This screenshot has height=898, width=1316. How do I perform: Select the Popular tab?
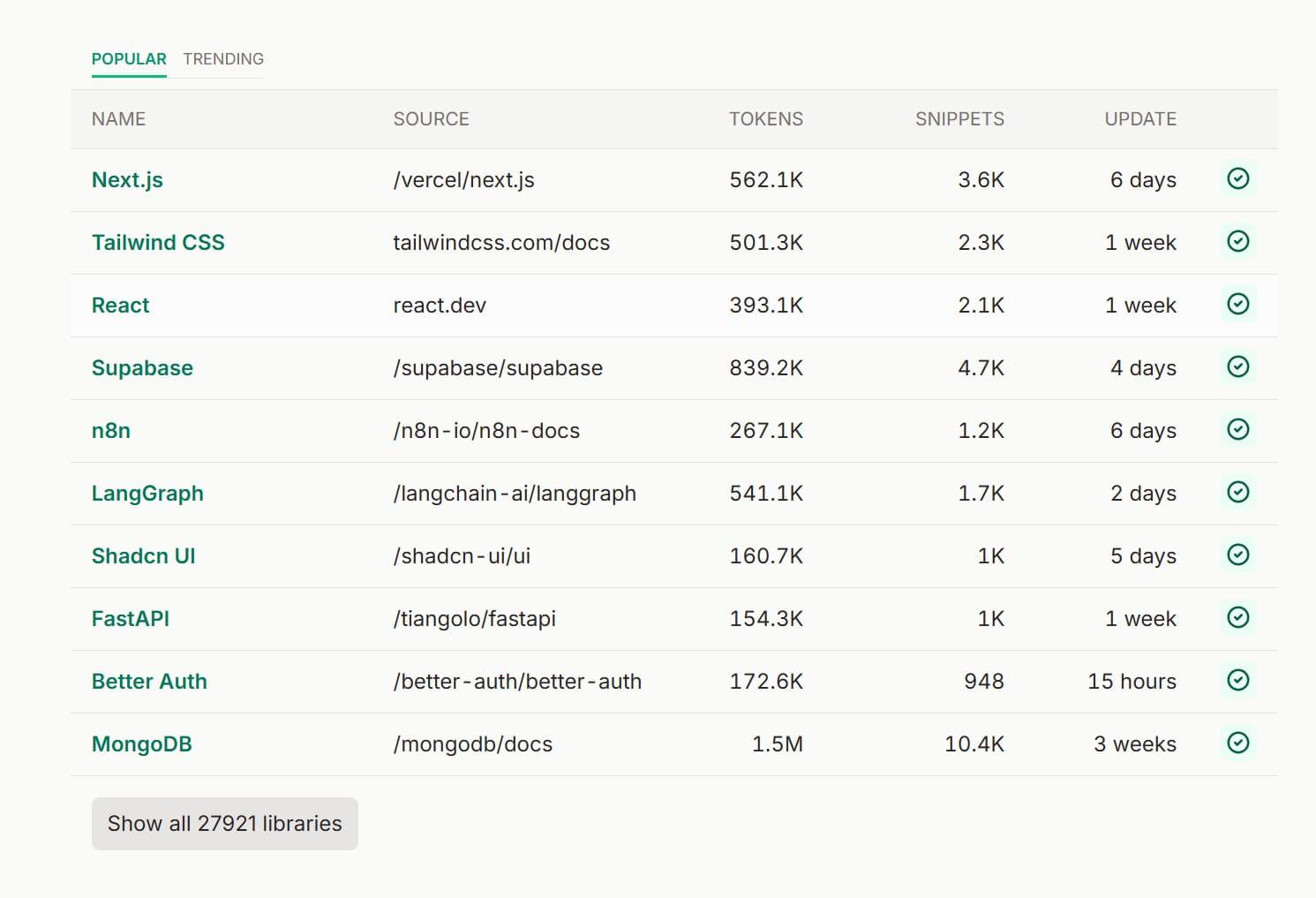pyautogui.click(x=129, y=59)
